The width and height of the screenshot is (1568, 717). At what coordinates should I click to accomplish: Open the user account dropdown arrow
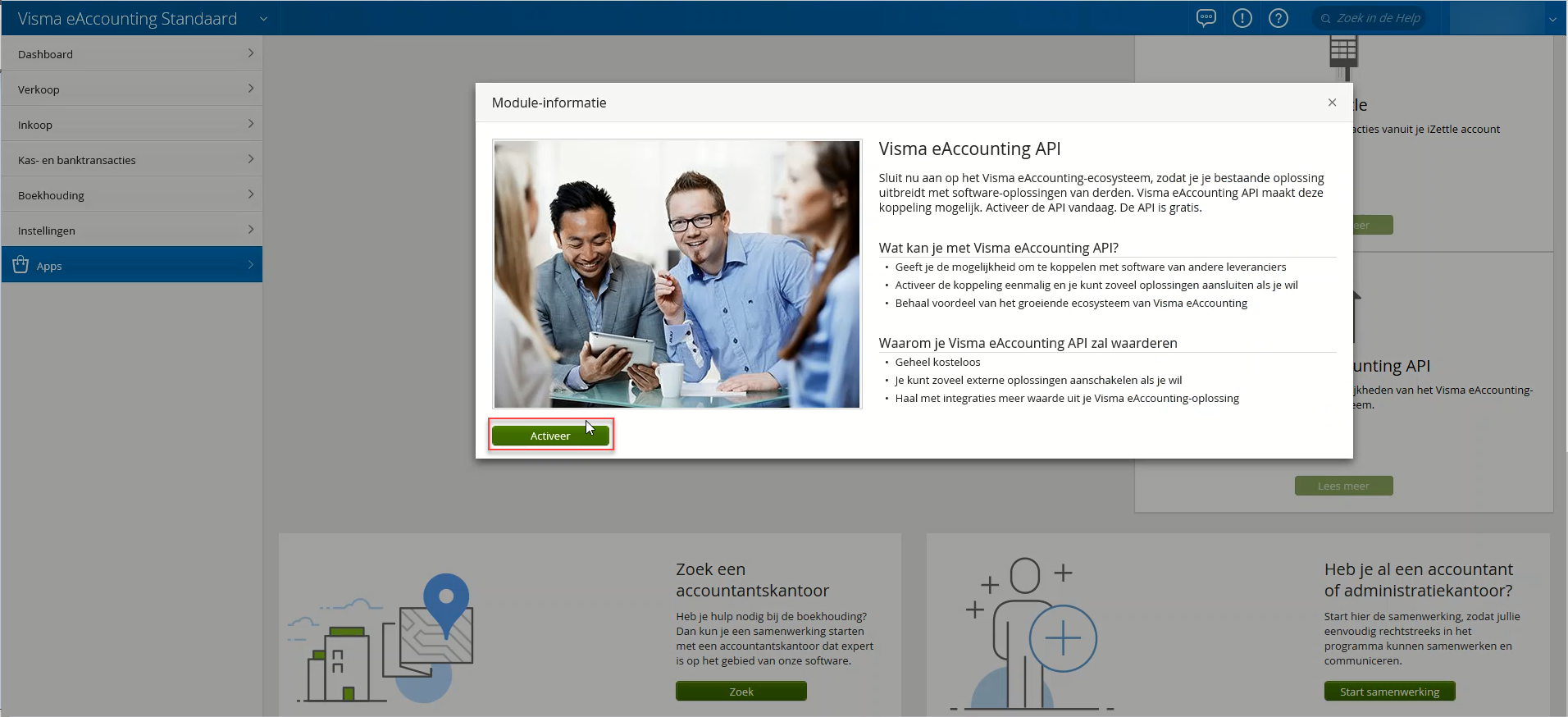(x=1552, y=19)
